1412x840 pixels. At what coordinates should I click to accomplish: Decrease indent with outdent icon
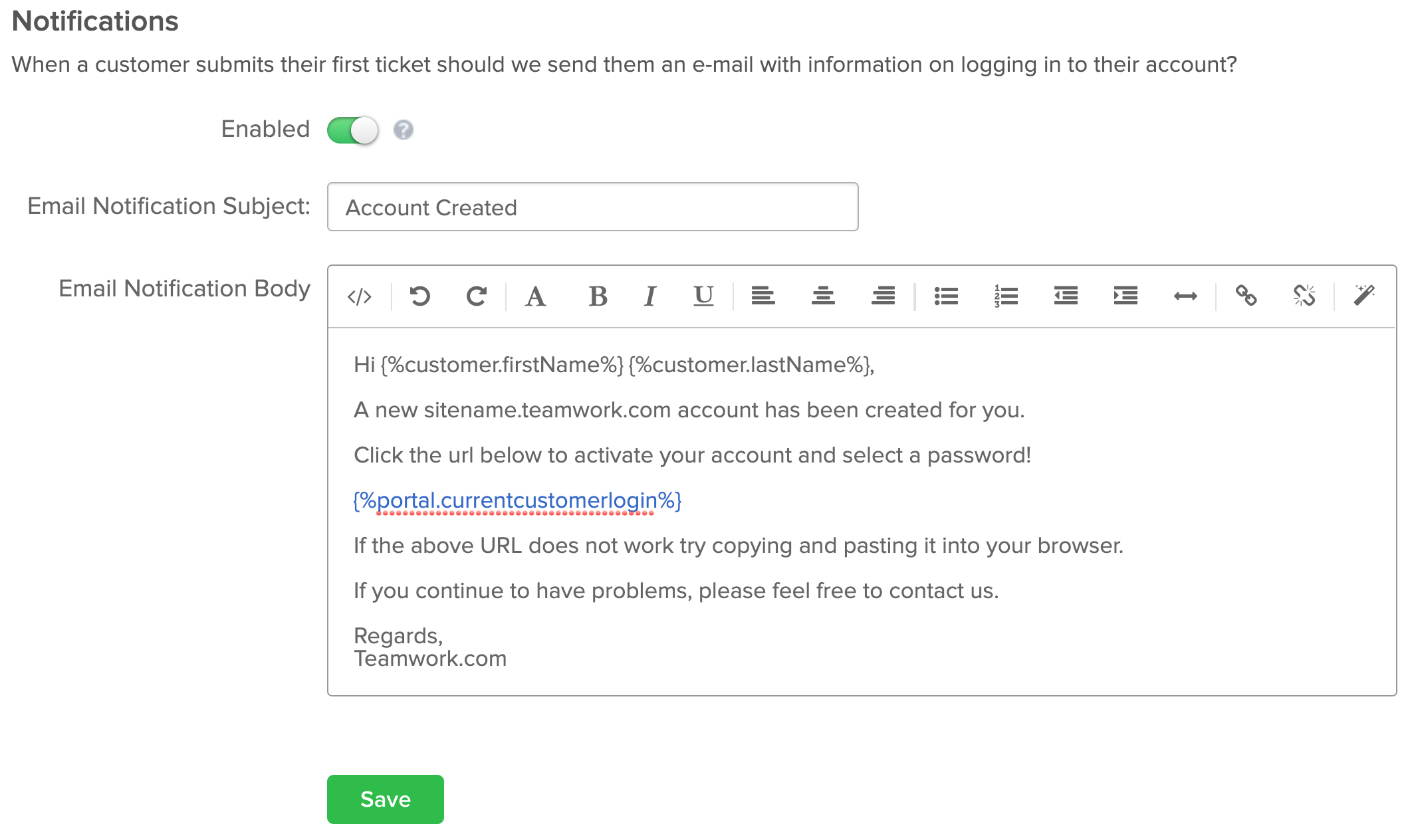(1066, 296)
